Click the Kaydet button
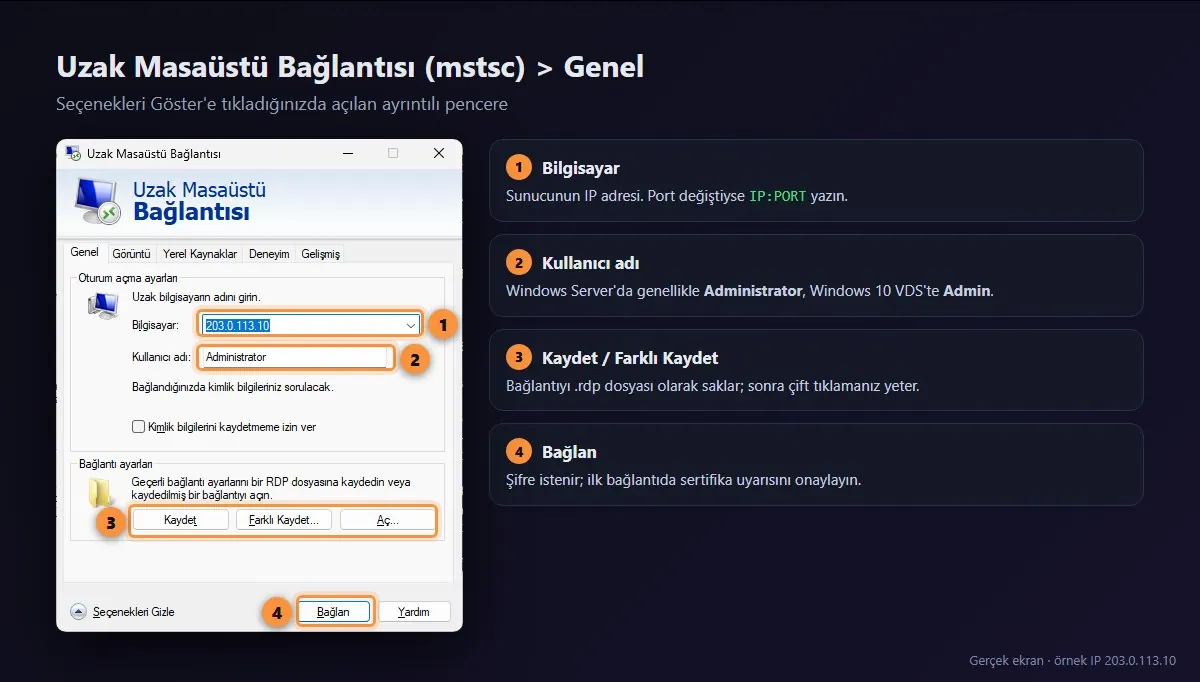The width and height of the screenshot is (1200, 682). tap(181, 520)
